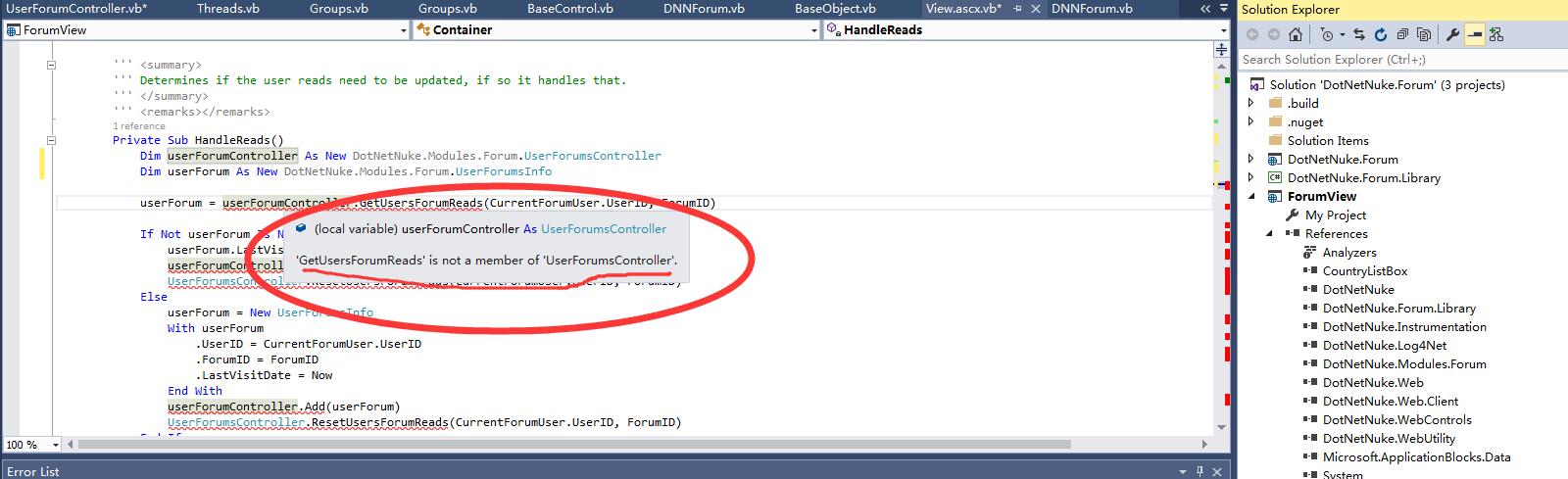Open the Error List window options dropdown
Screen dimensions: 1568x479
tap(1182, 471)
